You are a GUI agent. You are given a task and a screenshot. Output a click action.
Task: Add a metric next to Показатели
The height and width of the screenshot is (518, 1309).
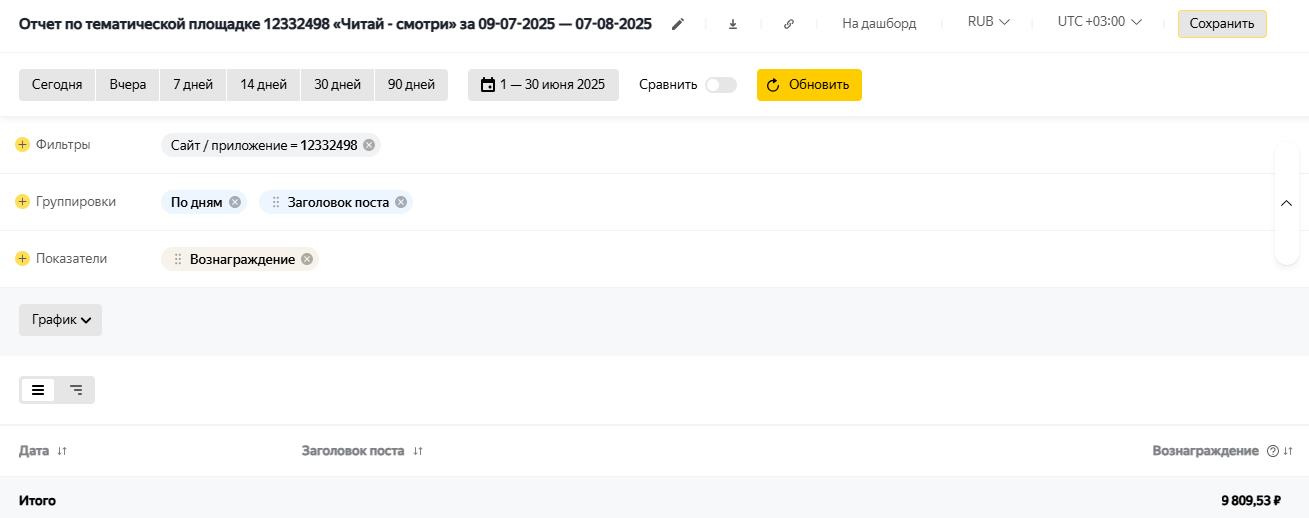[x=23, y=259]
